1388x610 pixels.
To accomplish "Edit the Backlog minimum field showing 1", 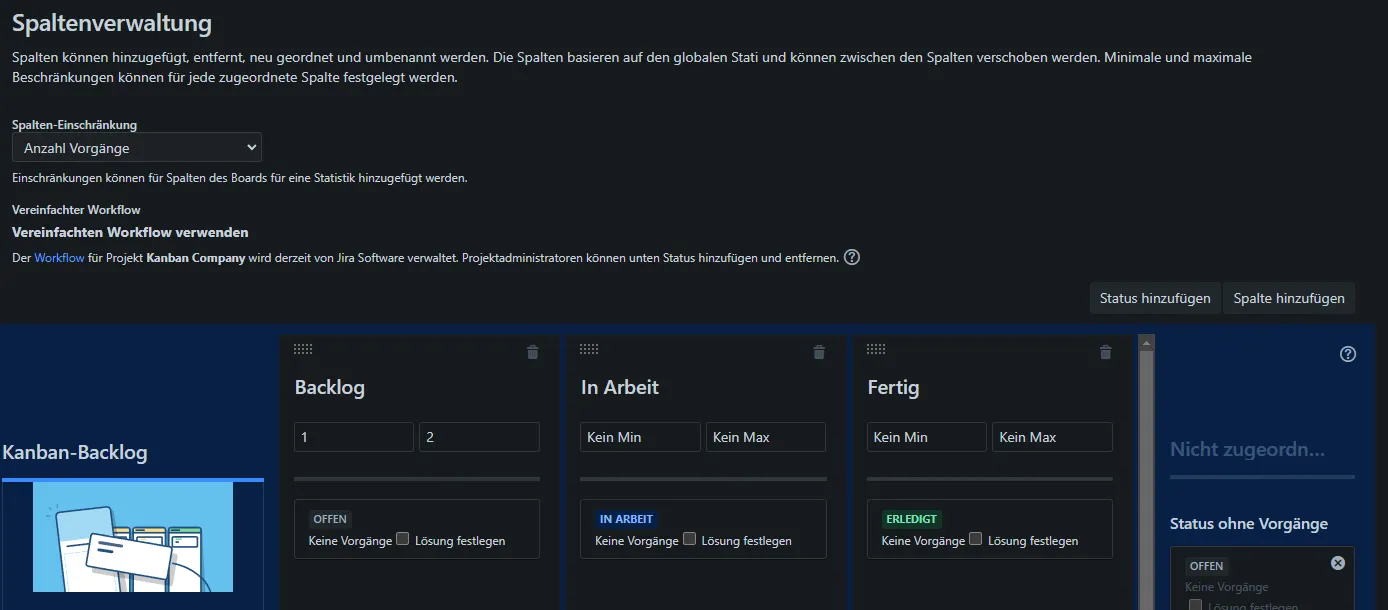I will tap(354, 437).
